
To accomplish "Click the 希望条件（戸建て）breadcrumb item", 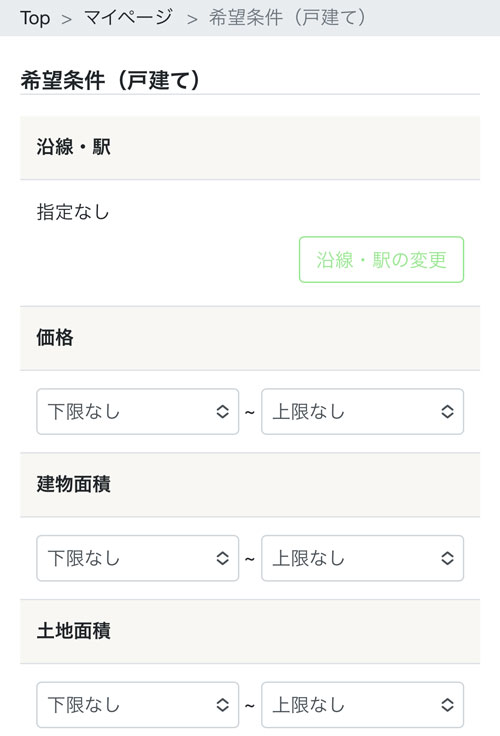I will pos(287,18).
